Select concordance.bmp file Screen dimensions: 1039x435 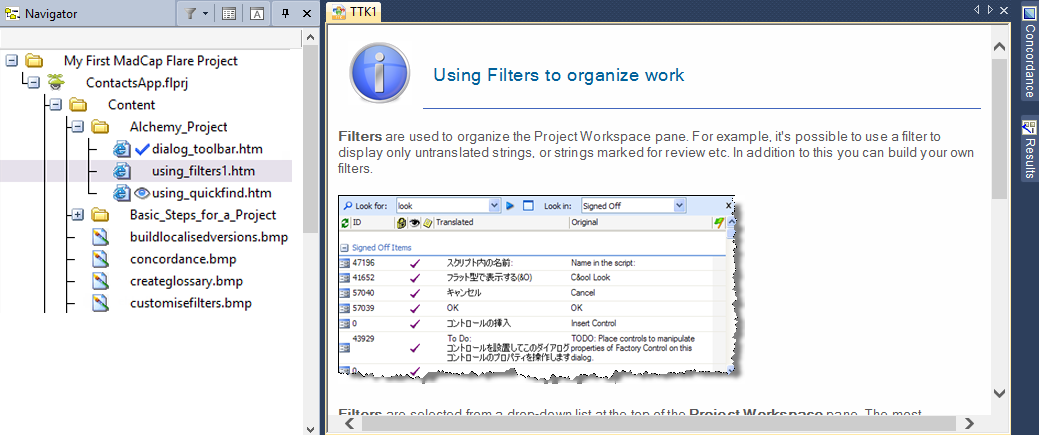[183, 259]
